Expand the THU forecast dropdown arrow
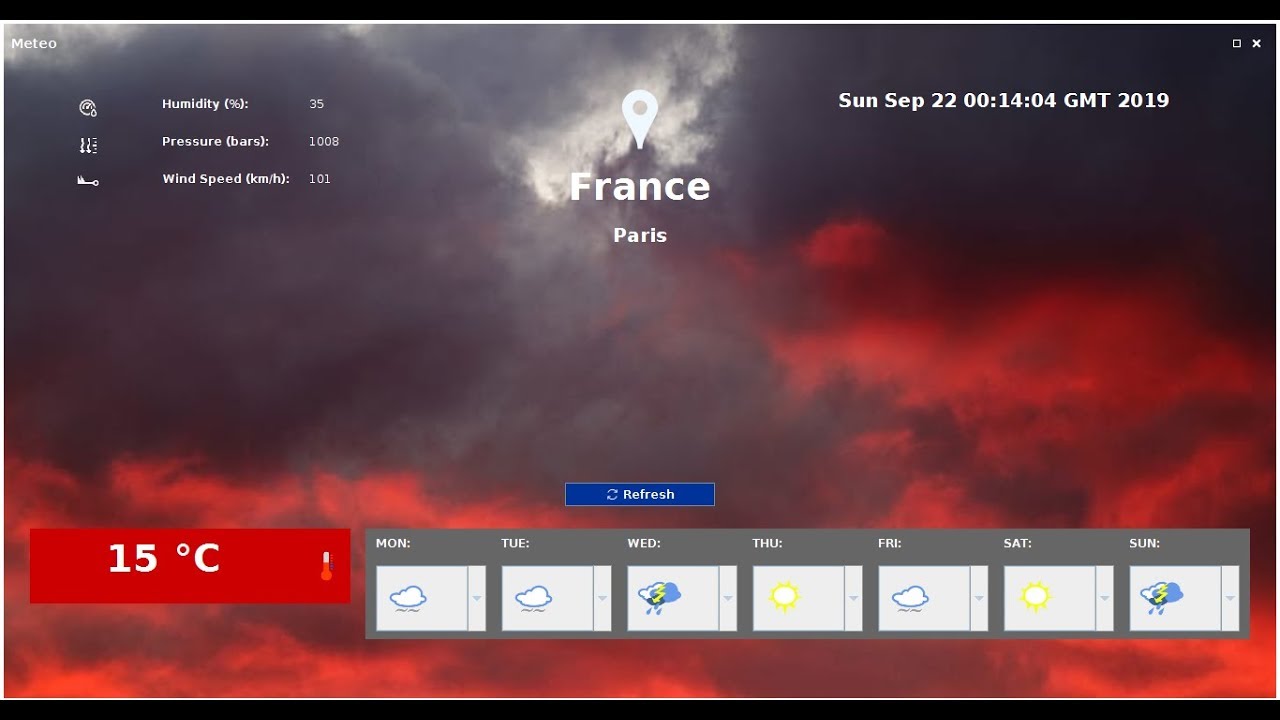 pos(853,598)
